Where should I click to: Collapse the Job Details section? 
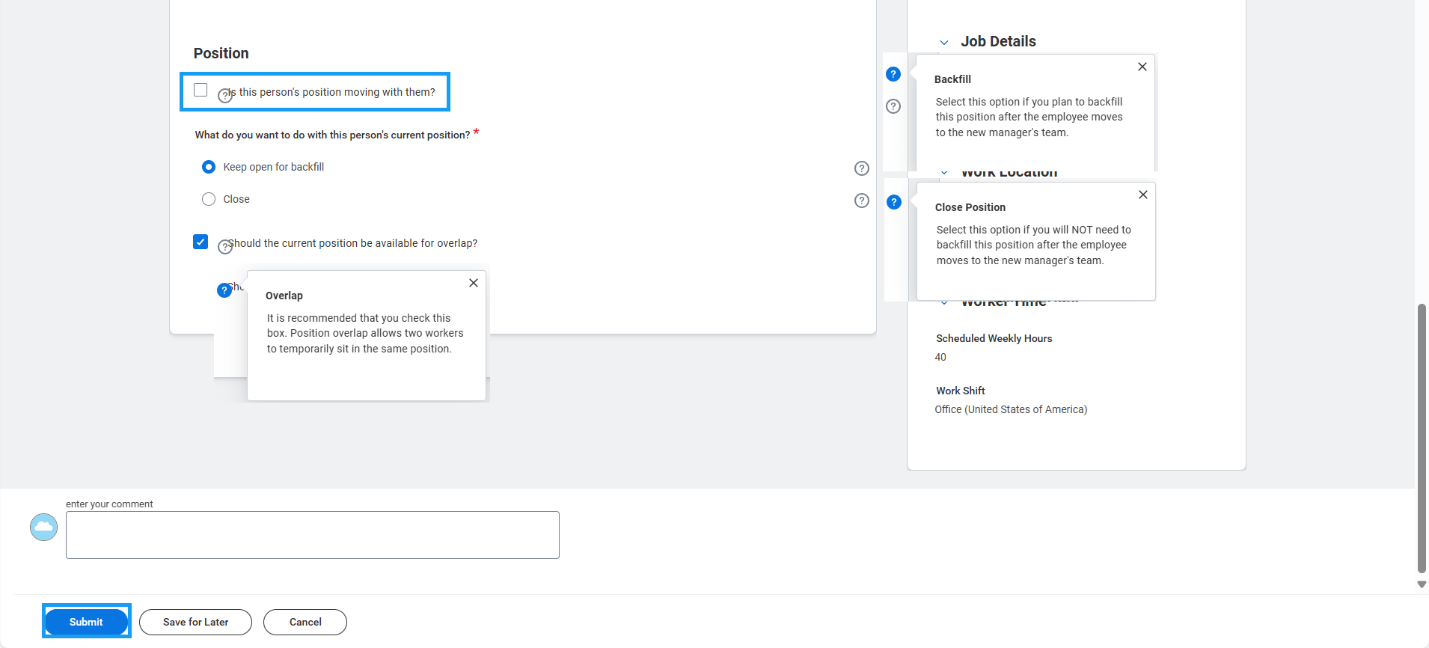click(944, 41)
